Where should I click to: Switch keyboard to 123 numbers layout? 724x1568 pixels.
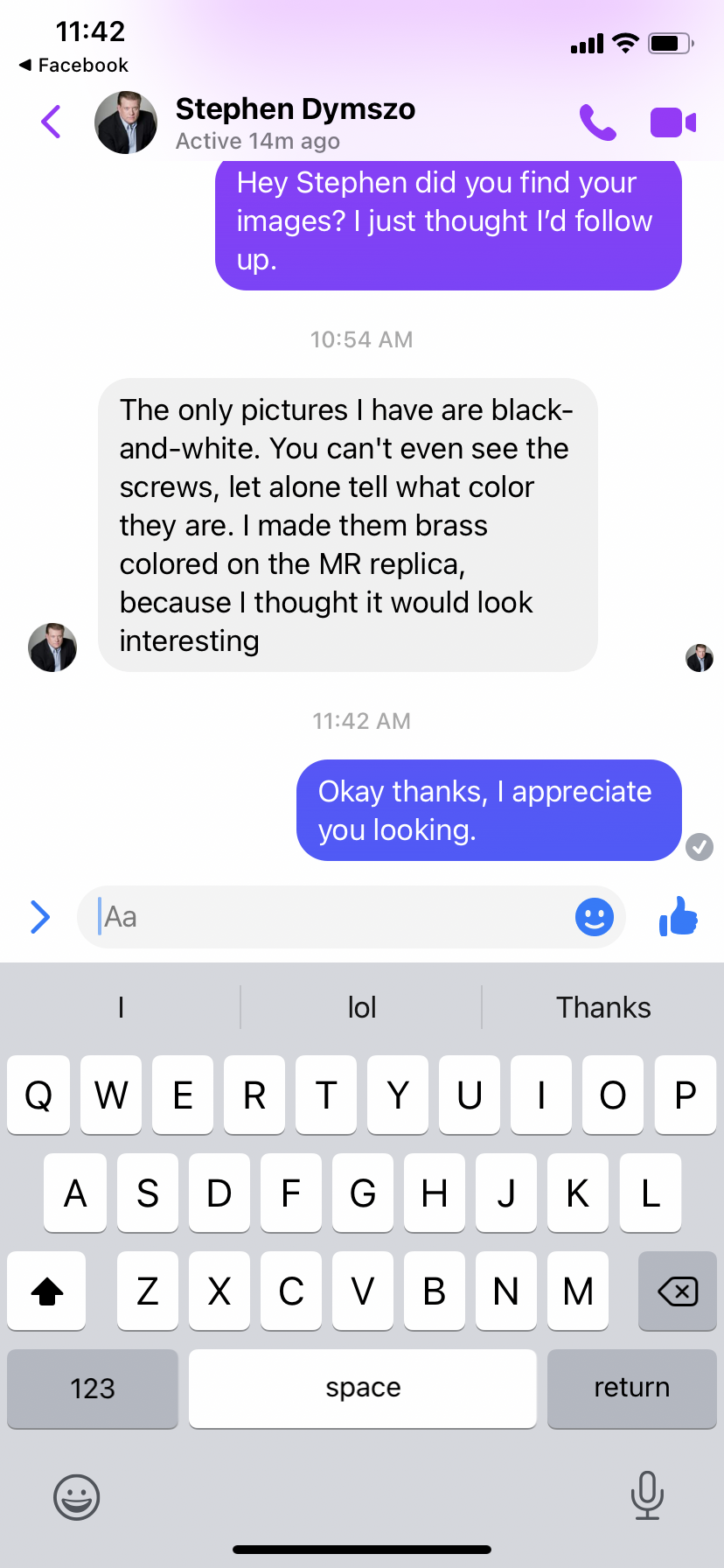[93, 1389]
